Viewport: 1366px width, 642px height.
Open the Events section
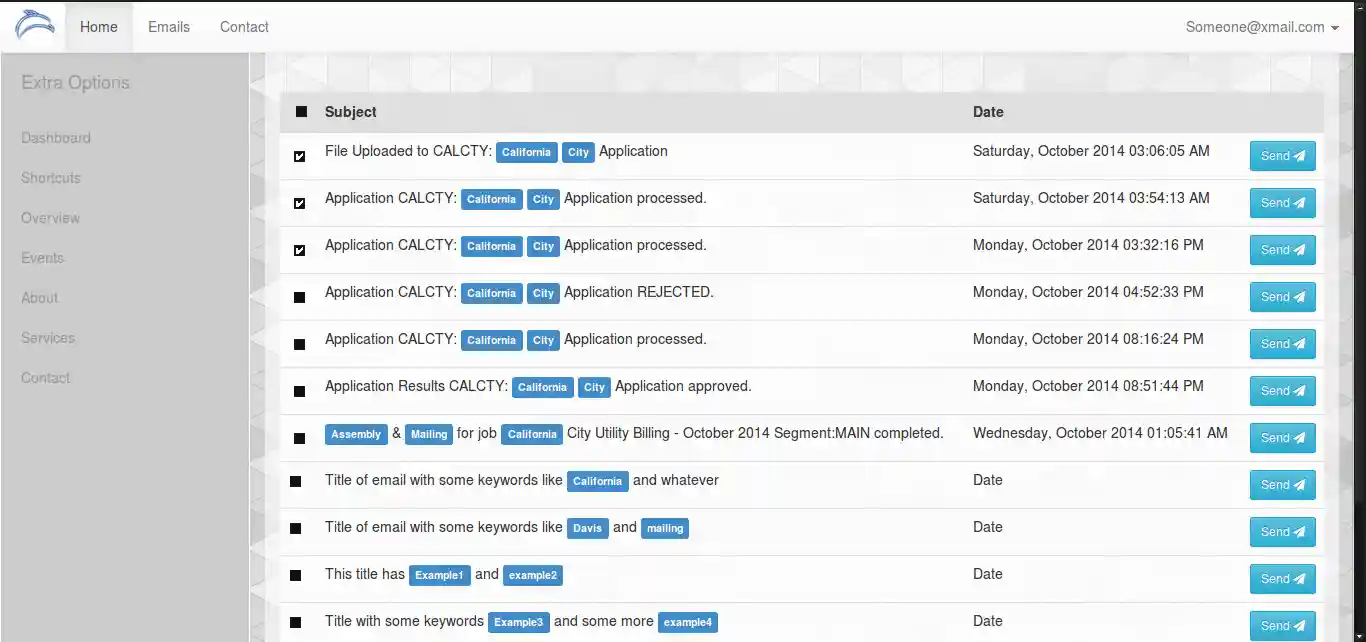coord(42,257)
